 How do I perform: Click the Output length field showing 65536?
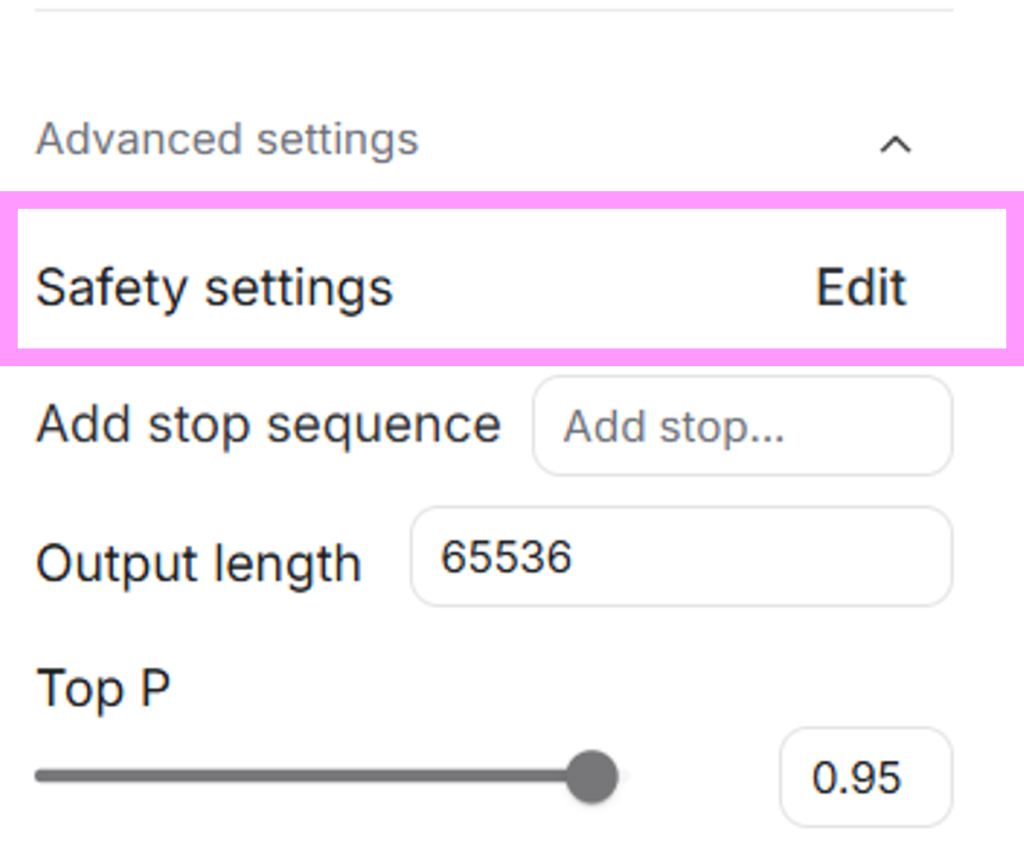click(680, 556)
